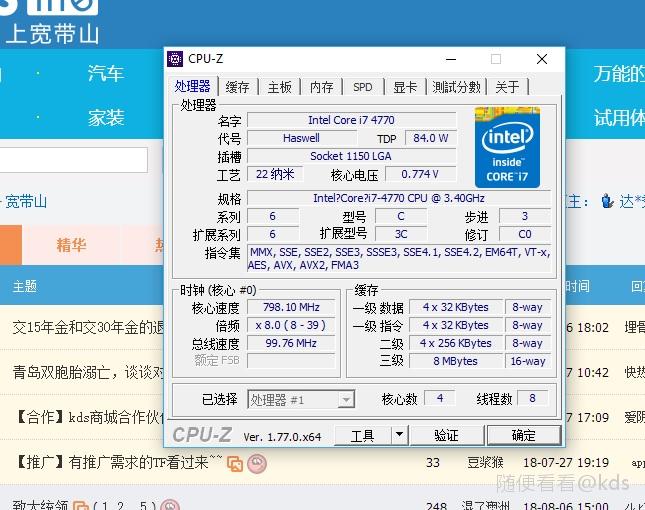Switch to the 主板 tab
Viewport: 645px width, 510px height.
(279, 87)
